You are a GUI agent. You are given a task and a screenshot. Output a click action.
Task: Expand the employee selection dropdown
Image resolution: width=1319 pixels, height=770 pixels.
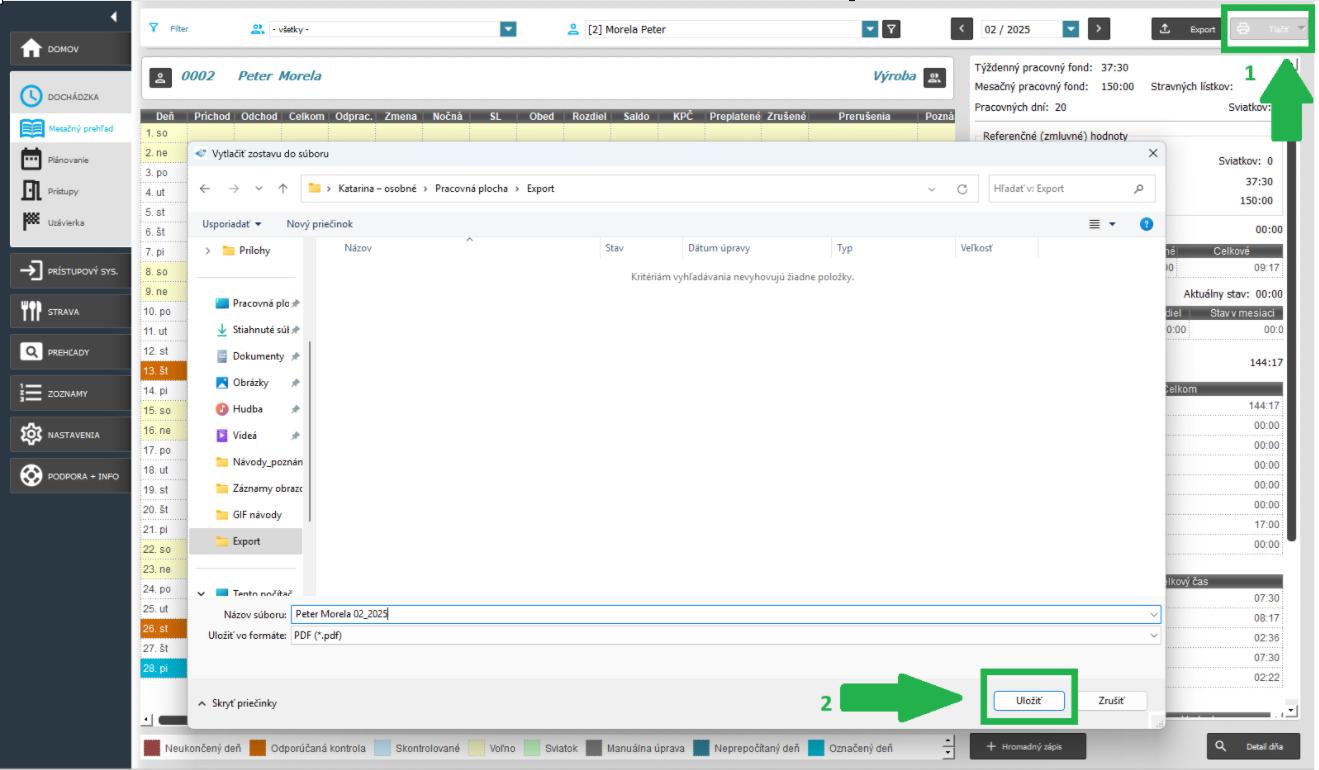coord(869,29)
